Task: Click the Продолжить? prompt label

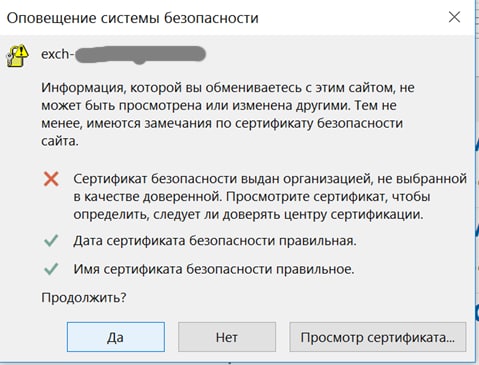Action: click(x=84, y=297)
